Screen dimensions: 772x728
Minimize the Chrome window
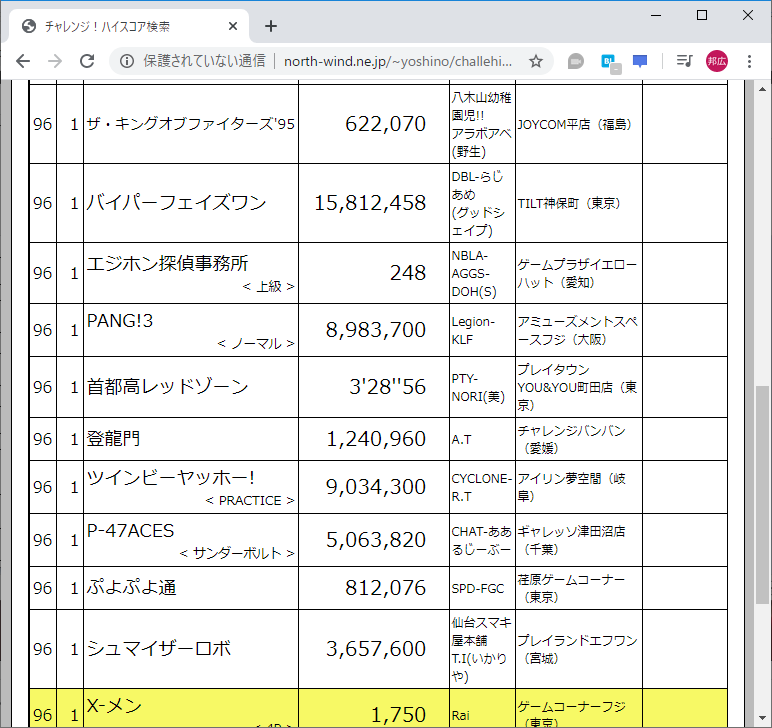(656, 15)
